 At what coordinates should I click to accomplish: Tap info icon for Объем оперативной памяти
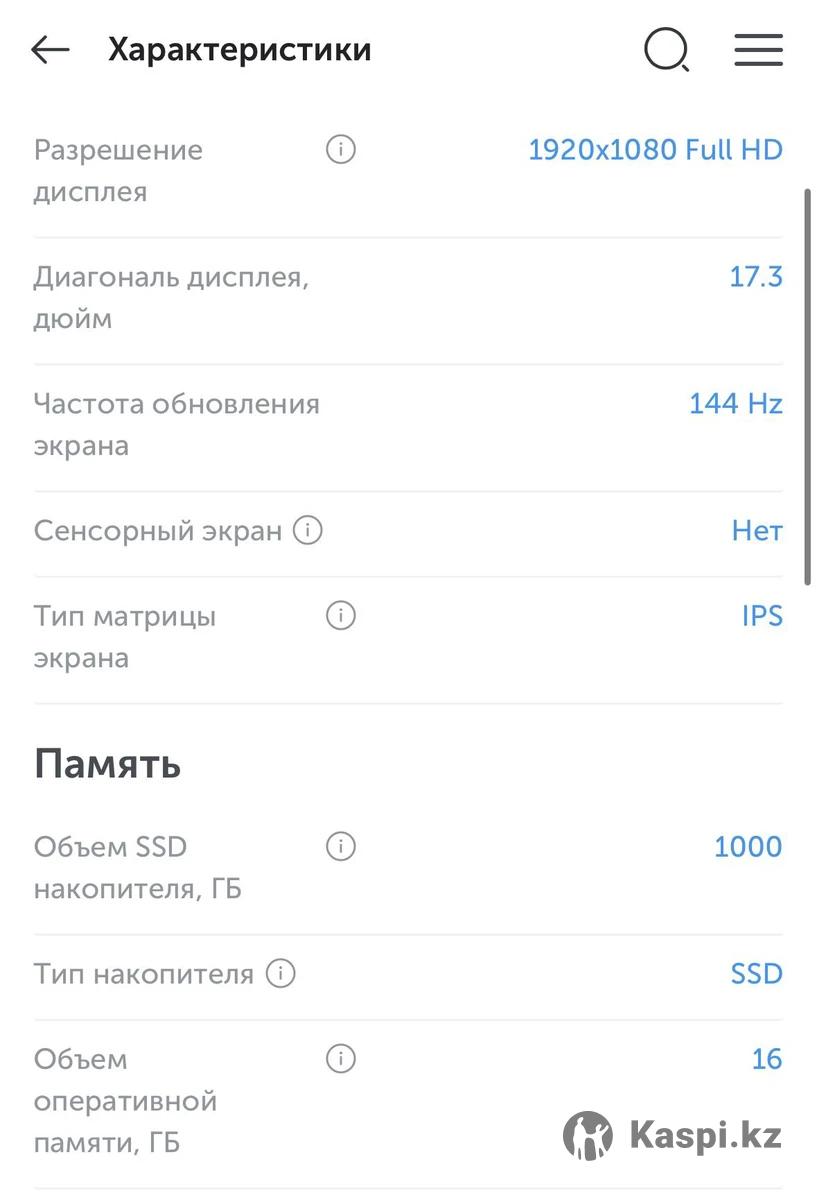(x=341, y=1059)
